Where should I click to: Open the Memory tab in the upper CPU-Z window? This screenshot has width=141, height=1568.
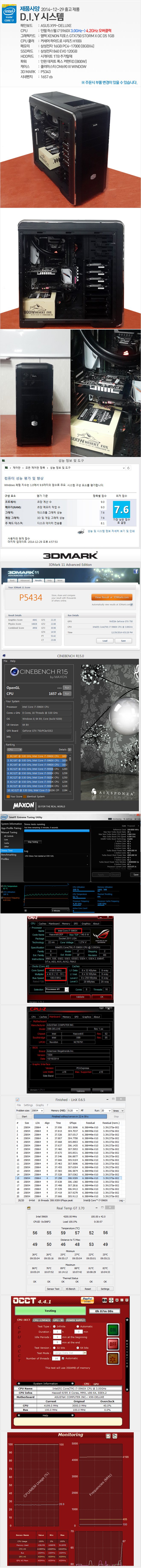click(66, 923)
